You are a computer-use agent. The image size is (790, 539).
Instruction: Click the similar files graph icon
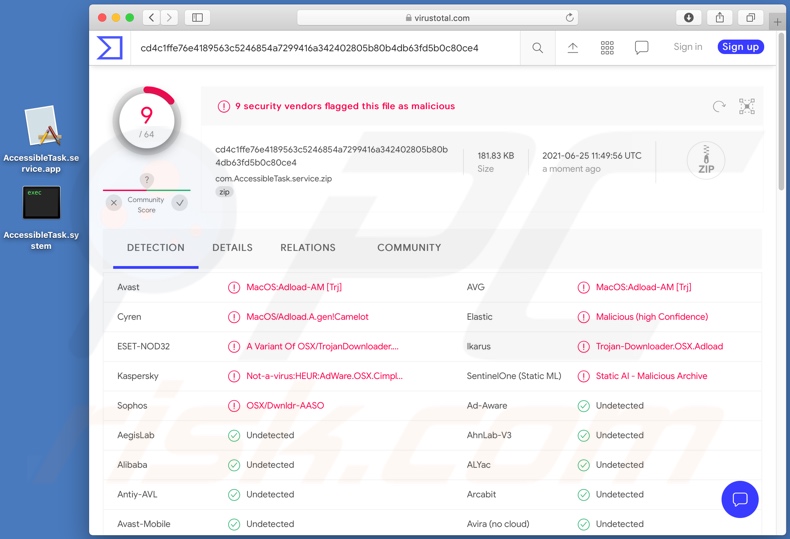747,106
